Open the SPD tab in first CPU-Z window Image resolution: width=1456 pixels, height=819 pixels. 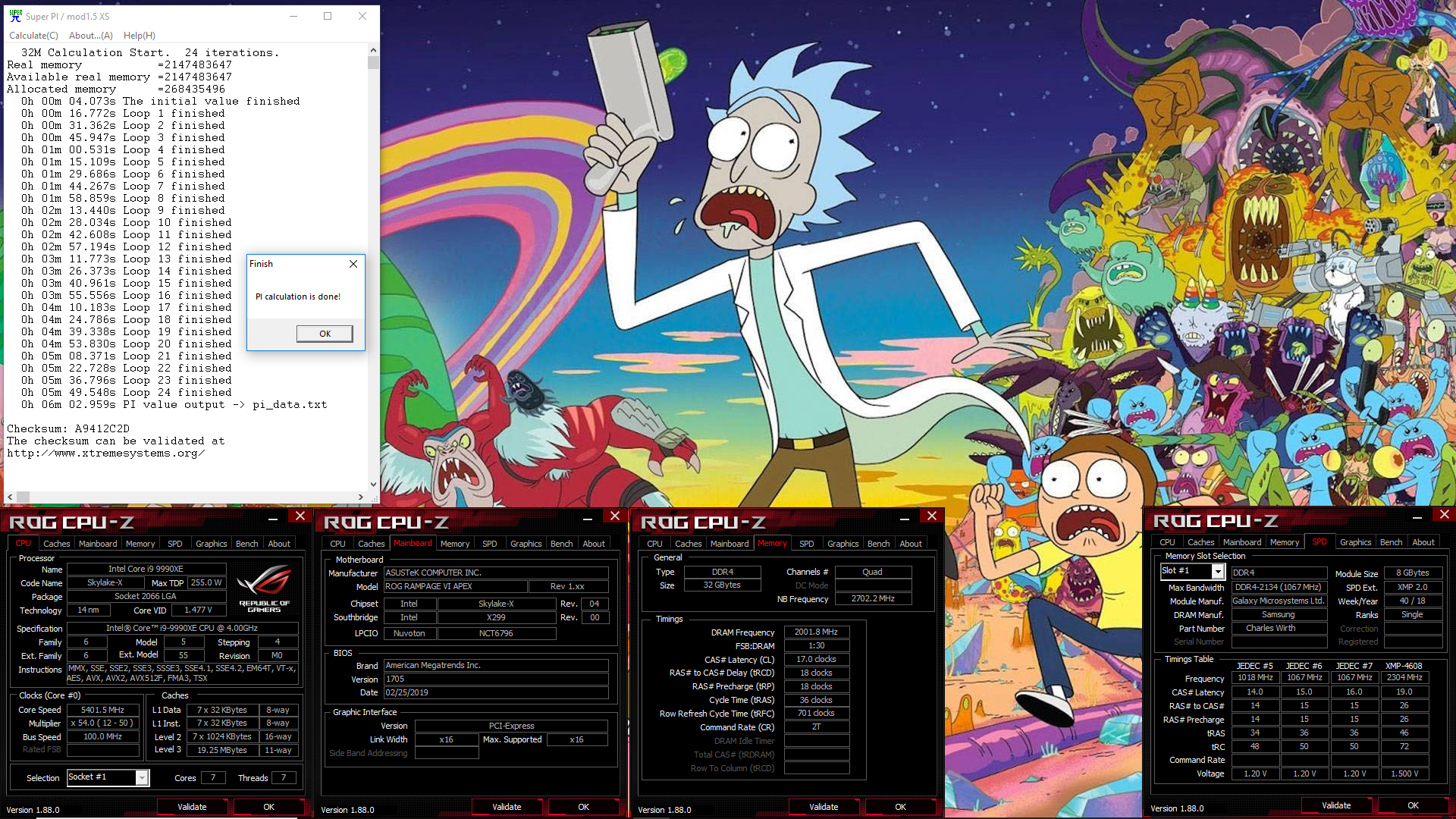tap(175, 544)
